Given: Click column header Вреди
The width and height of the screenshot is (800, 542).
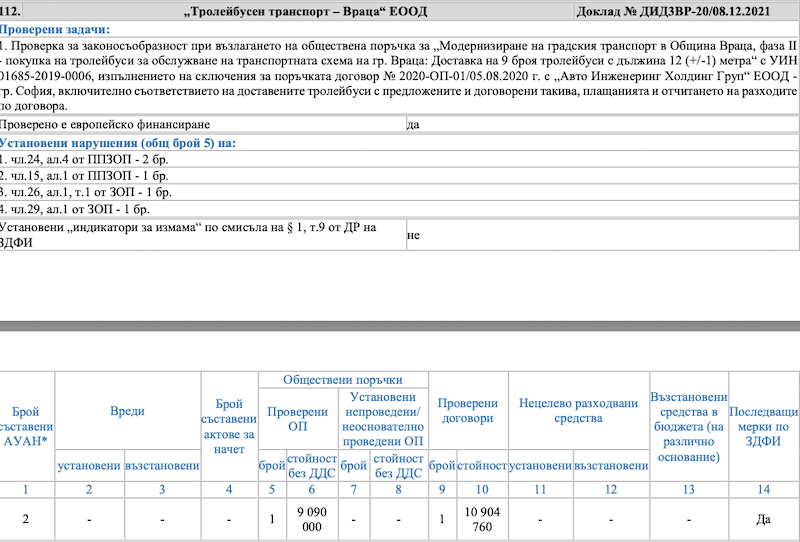Looking at the screenshot, I should [127, 411].
